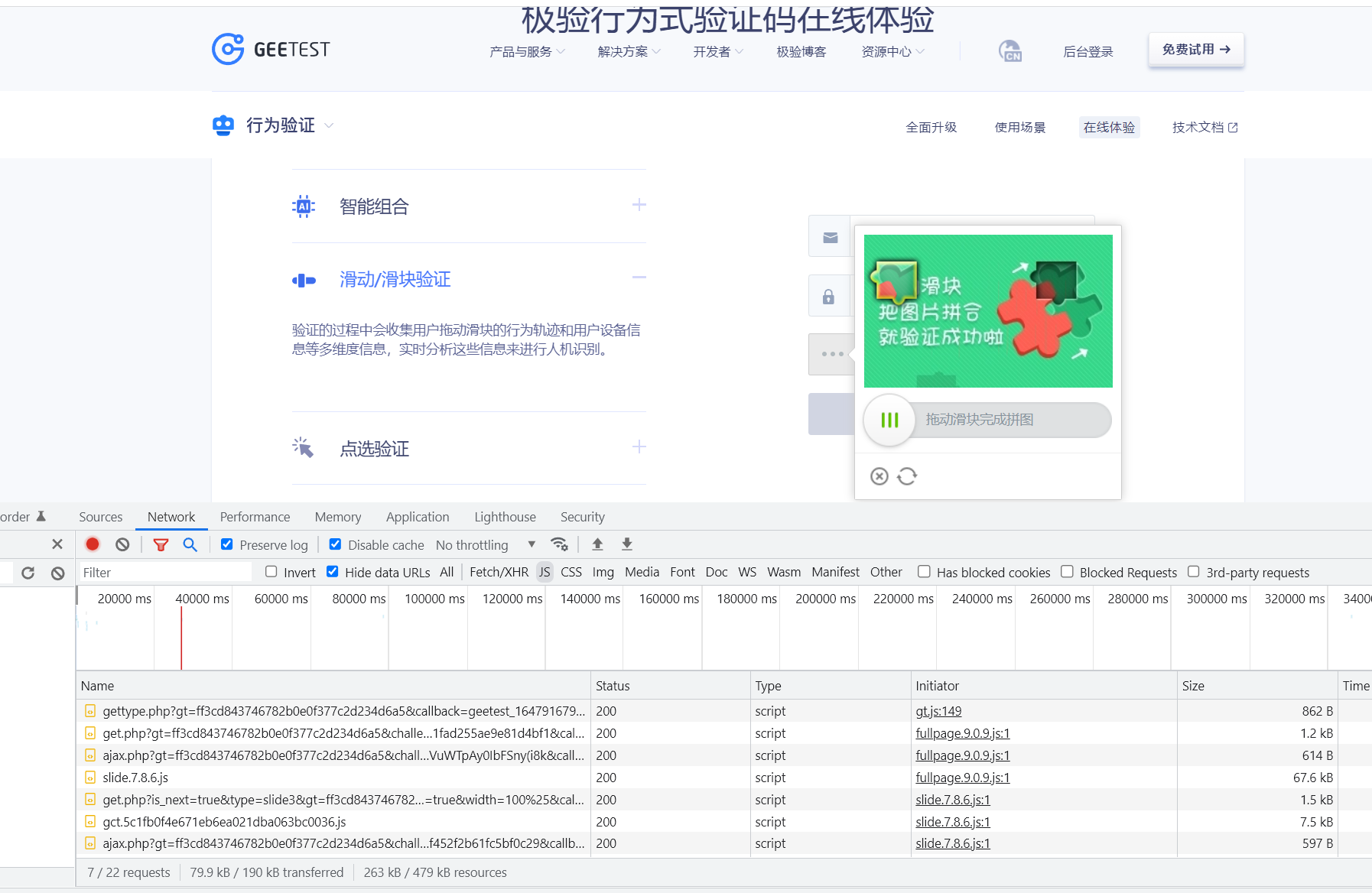Switch to the Performance tab
Image resolution: width=1372 pixels, height=893 pixels.
click(x=255, y=517)
